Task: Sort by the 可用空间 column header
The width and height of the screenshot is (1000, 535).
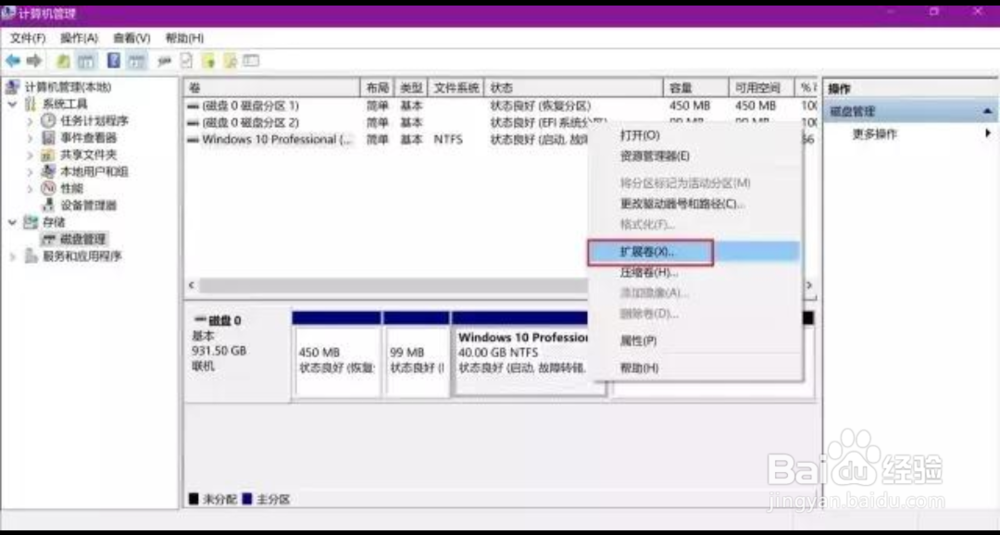Action: [x=761, y=88]
